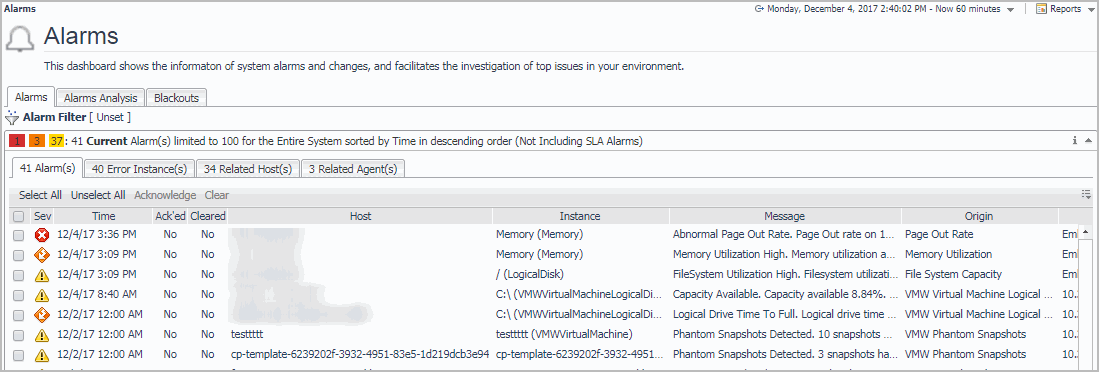Screen dimensions: 1099x372
Task: Check the select-all checkbox in table header
Action: point(18,216)
